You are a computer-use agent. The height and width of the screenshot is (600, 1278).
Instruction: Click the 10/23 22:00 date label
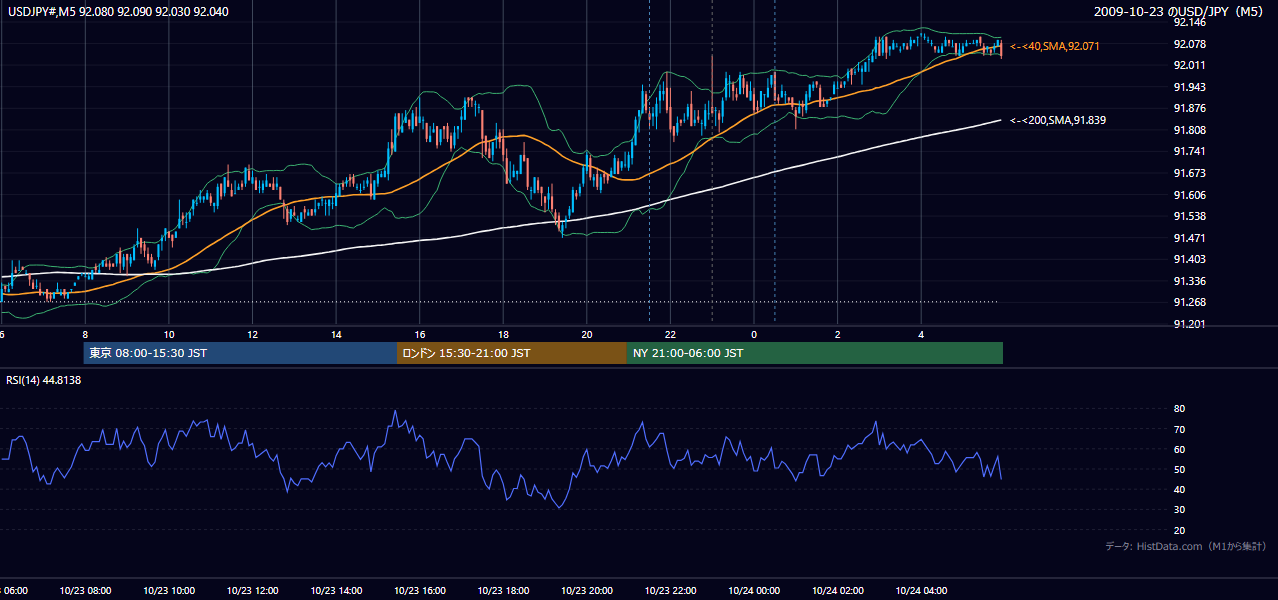pyautogui.click(x=670, y=591)
